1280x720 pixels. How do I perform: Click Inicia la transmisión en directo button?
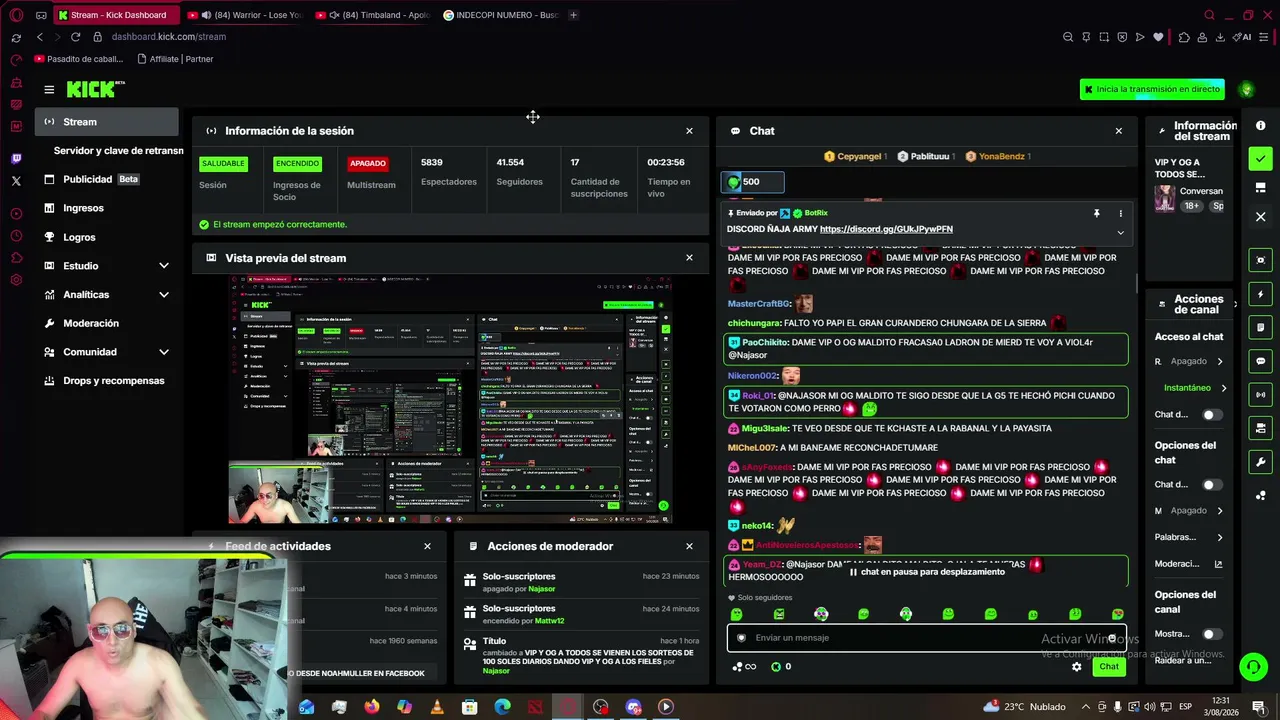1152,89
